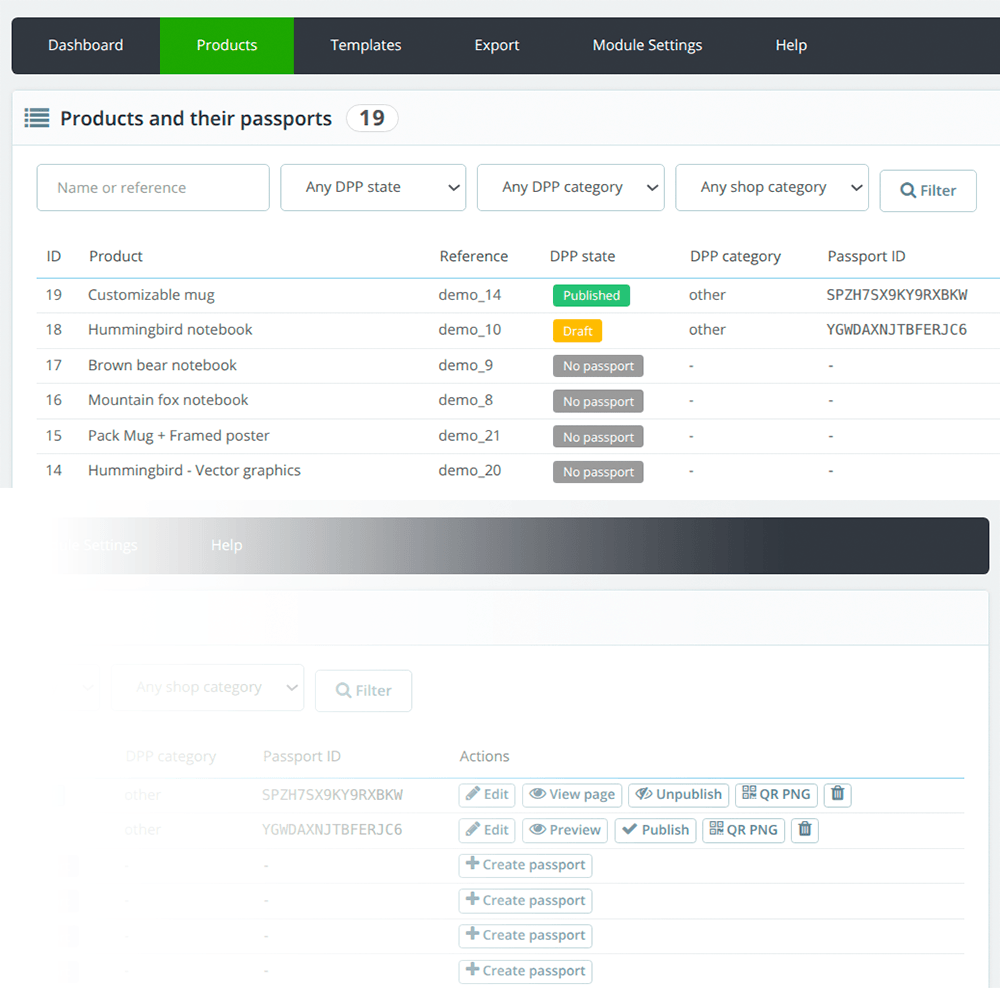Click the Draft badge for Hummingbird notebook
This screenshot has width=1000, height=1000.
click(x=577, y=331)
